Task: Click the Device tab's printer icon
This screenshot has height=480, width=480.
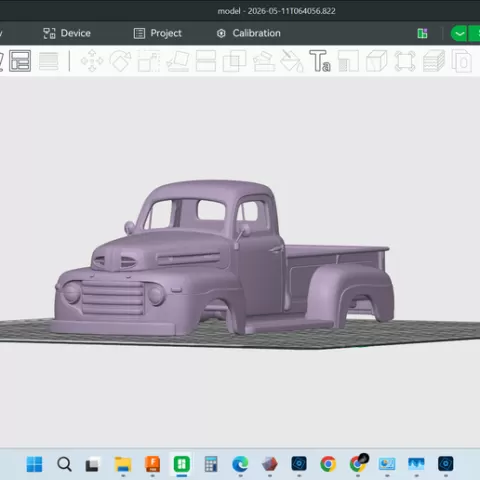Action: [49, 33]
